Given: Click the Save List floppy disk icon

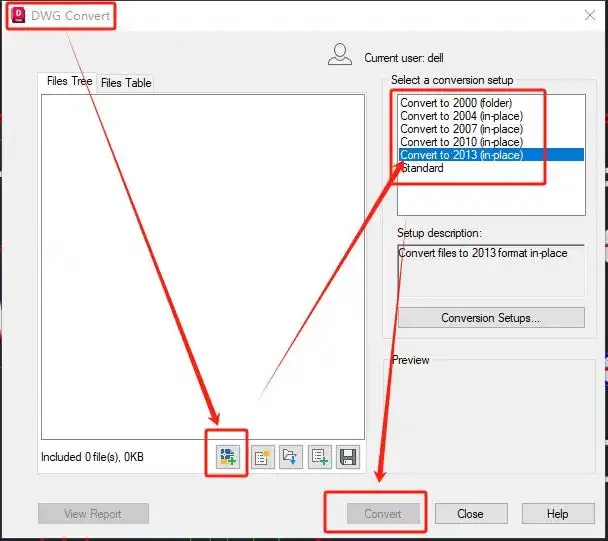Looking at the screenshot, I should click(x=348, y=457).
